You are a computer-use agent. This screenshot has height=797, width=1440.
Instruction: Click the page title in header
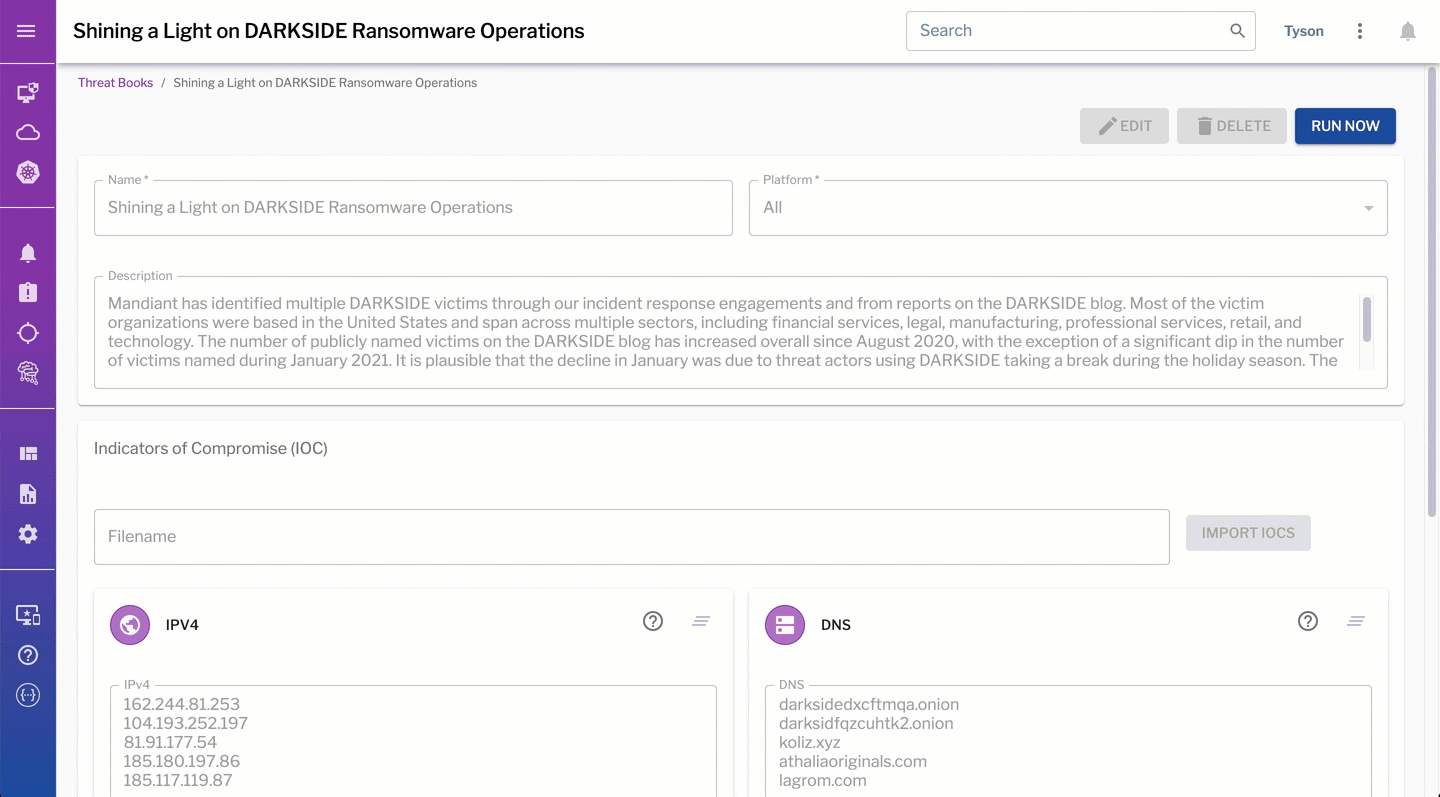click(x=329, y=31)
